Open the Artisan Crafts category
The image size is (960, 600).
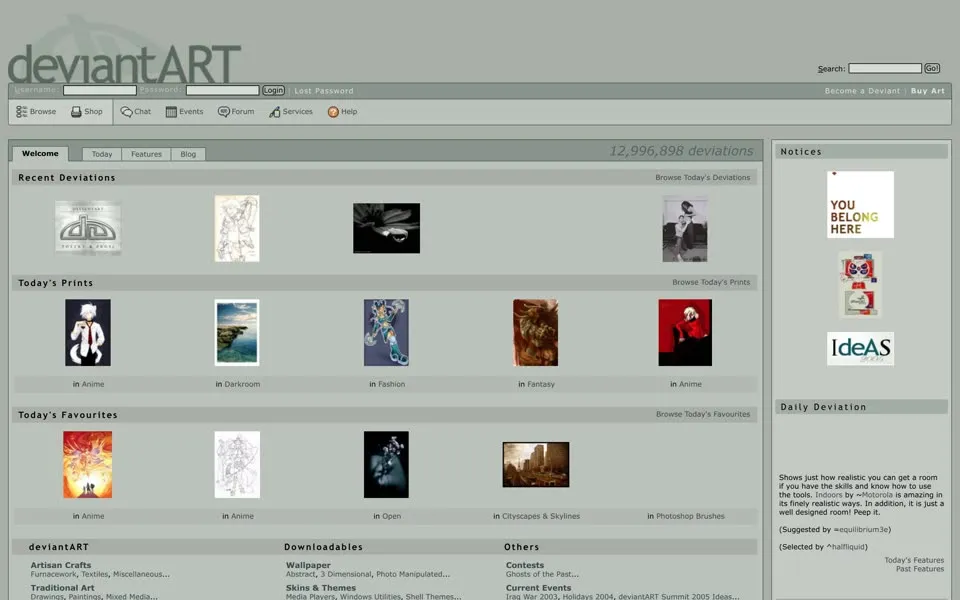point(61,565)
